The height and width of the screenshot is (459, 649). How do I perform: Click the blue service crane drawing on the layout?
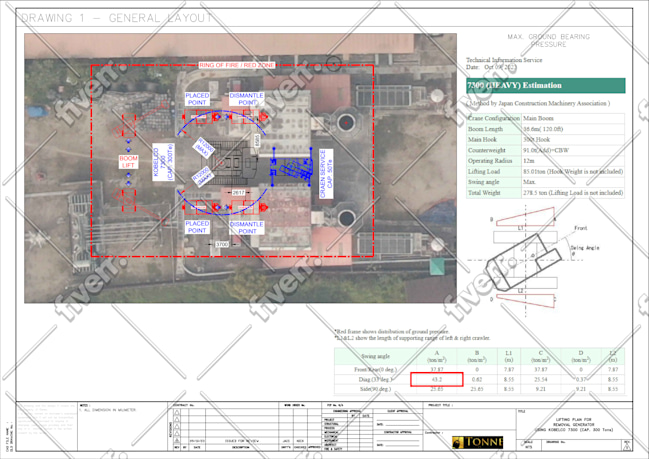click(x=292, y=167)
